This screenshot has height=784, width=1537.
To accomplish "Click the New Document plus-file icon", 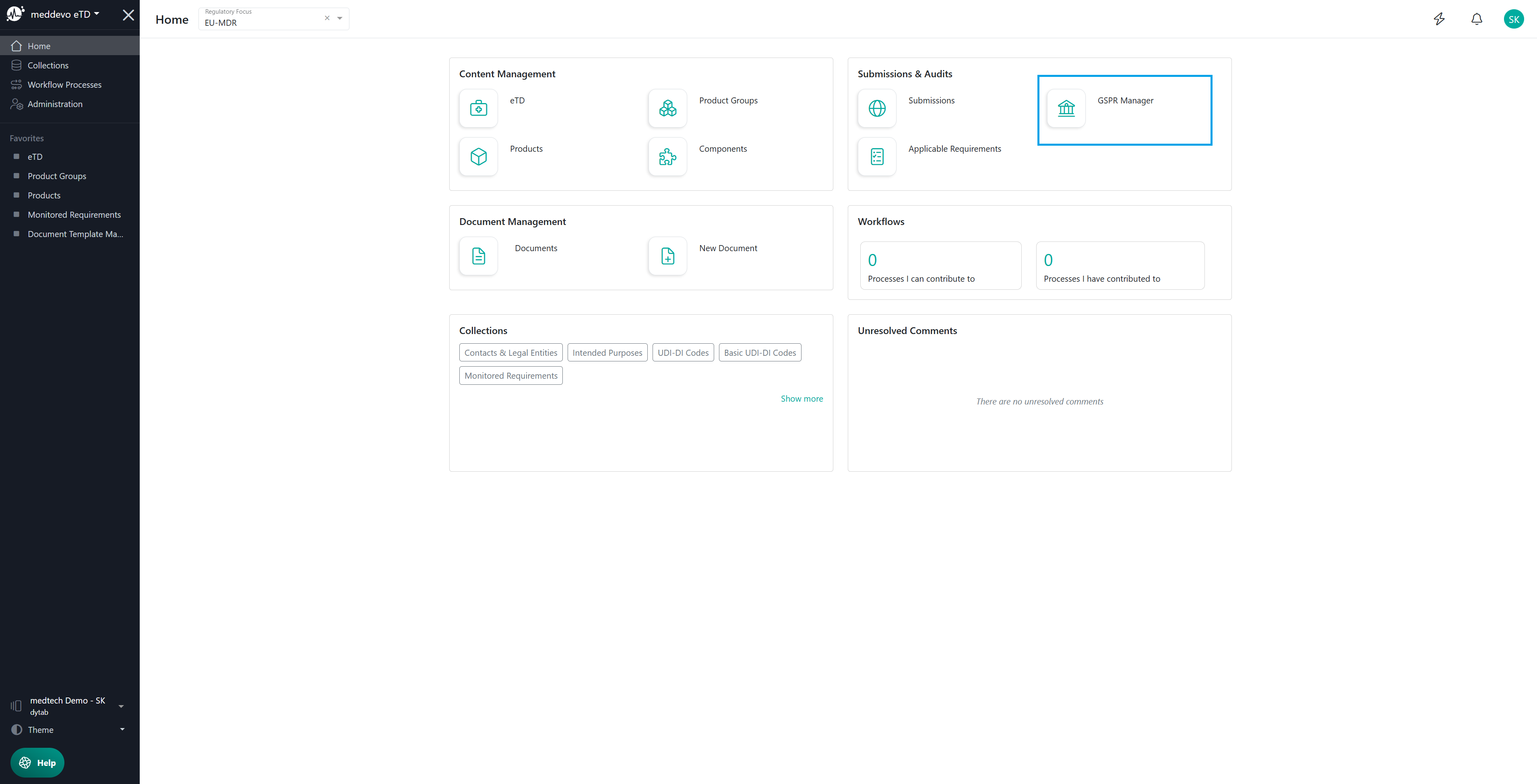I will tap(668, 256).
